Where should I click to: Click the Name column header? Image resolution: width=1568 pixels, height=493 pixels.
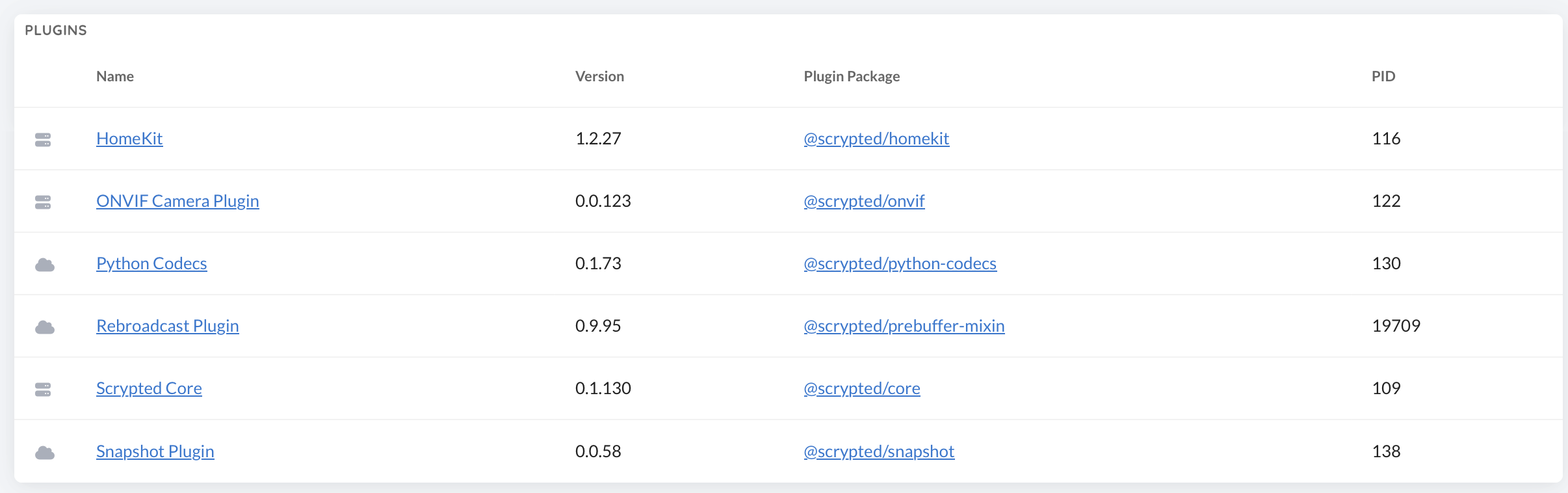[115, 76]
